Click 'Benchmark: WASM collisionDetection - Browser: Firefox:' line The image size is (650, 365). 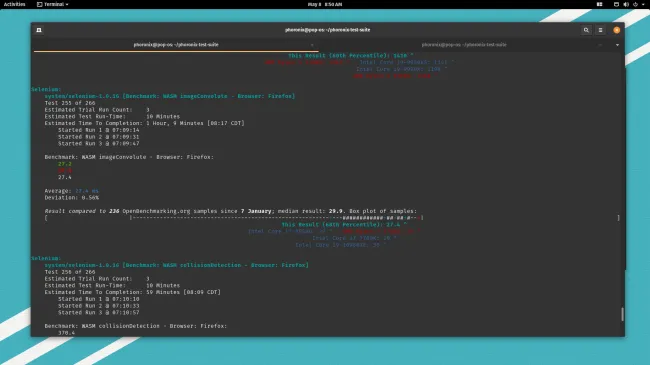click(136, 326)
